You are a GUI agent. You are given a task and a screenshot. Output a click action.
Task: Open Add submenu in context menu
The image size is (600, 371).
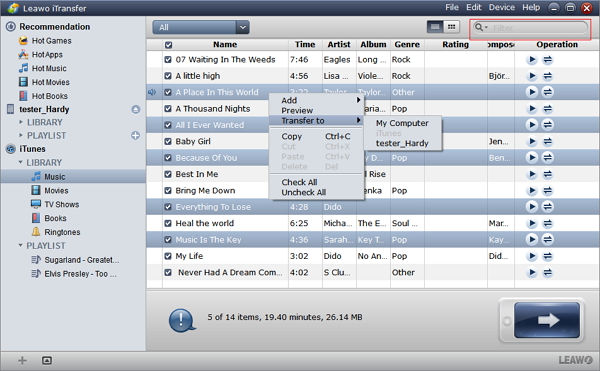pyautogui.click(x=316, y=100)
